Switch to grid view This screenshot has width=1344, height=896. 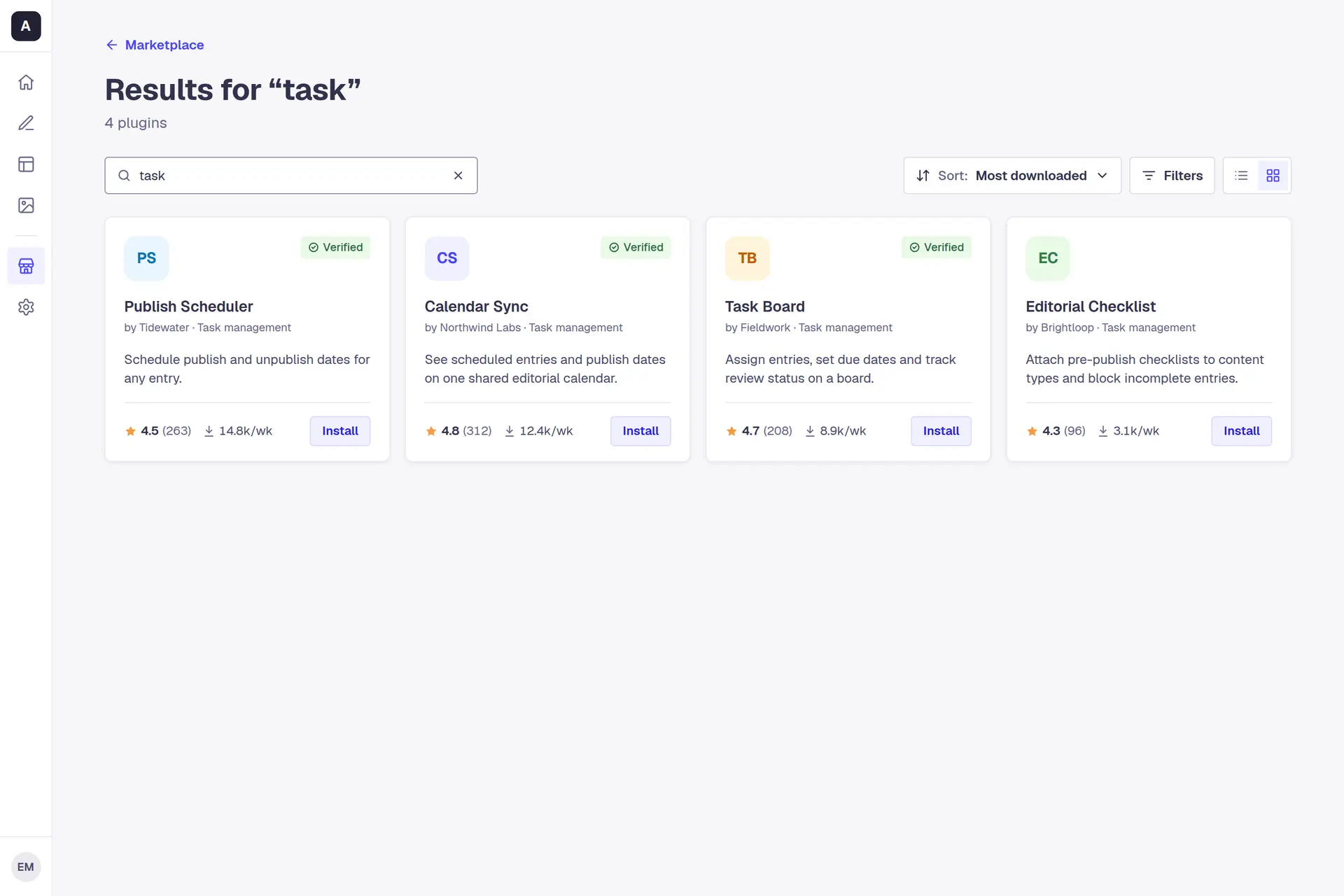1273,176
